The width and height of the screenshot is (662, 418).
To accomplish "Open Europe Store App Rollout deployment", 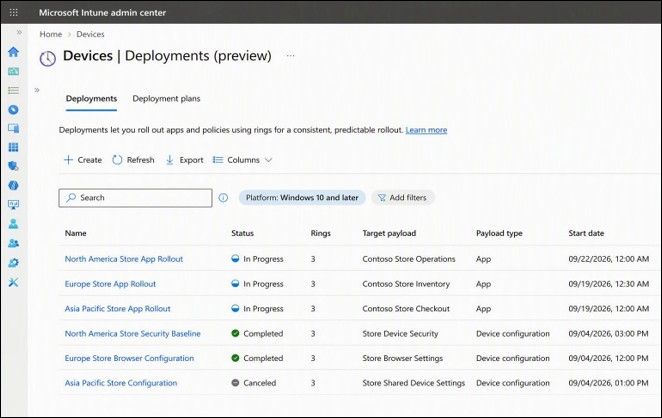I will tap(110, 284).
